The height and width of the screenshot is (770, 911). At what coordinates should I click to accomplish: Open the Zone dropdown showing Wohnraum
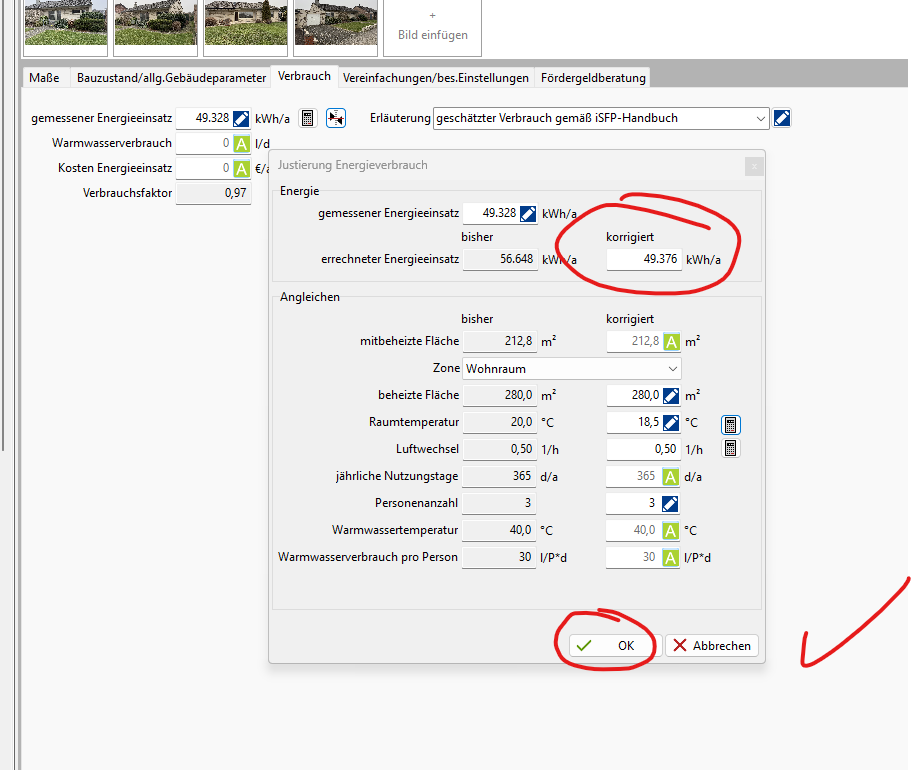click(x=571, y=369)
